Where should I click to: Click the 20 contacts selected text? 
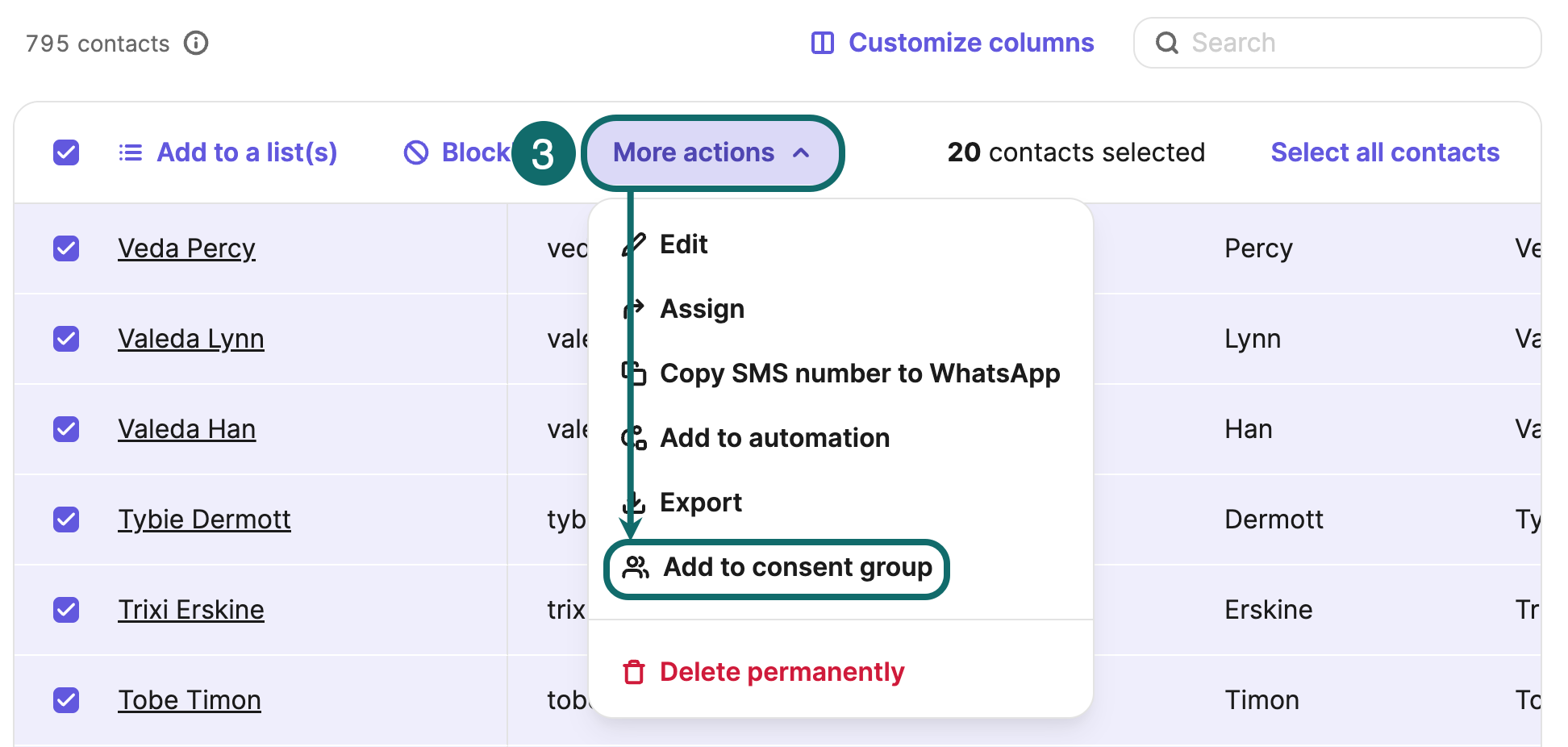click(x=1076, y=152)
